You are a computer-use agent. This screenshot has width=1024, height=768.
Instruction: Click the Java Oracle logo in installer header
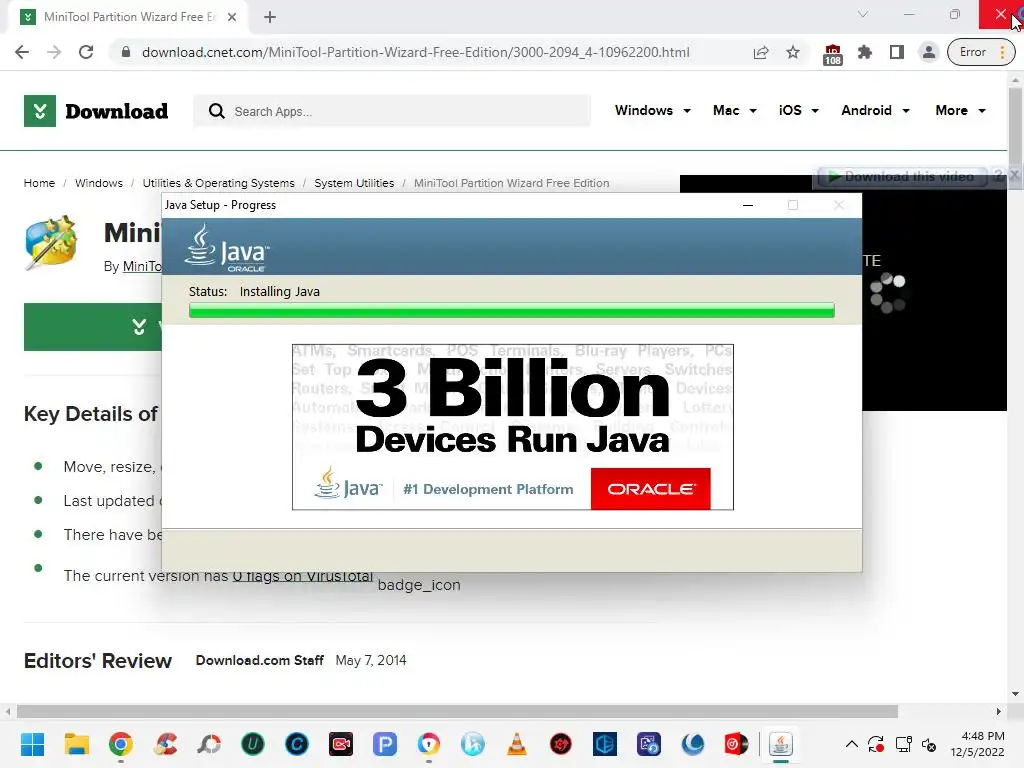(227, 248)
